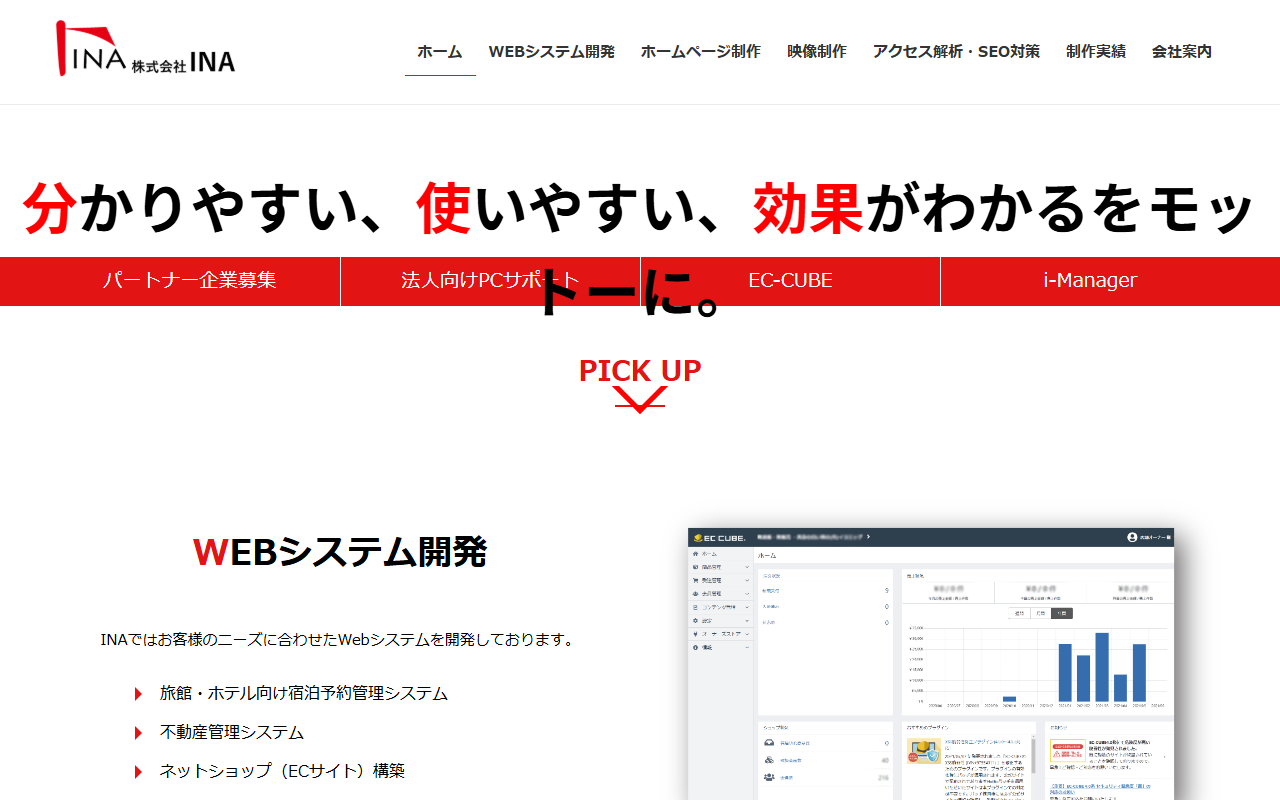Click the user account icon in the dashboard image
The image size is (1280, 800).
coord(1132,538)
